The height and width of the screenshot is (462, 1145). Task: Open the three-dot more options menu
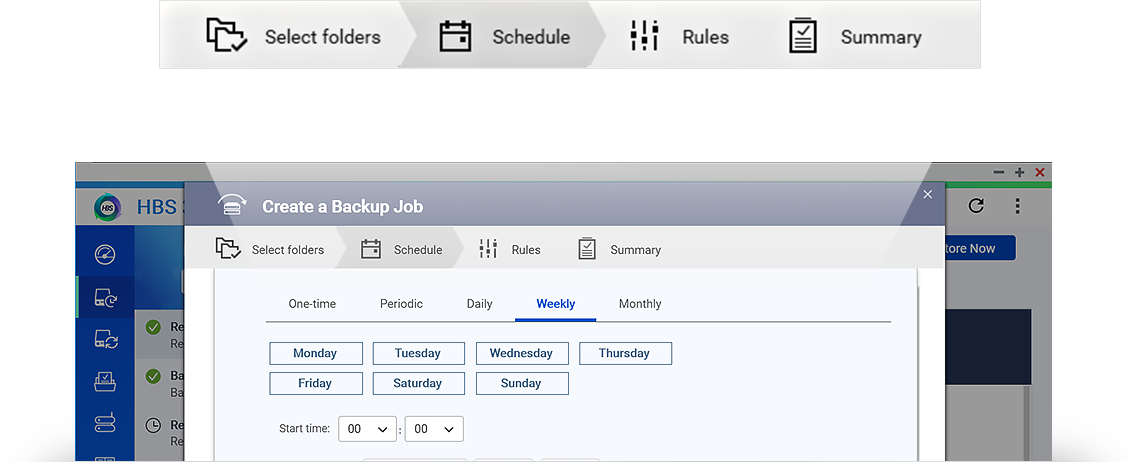click(1017, 206)
